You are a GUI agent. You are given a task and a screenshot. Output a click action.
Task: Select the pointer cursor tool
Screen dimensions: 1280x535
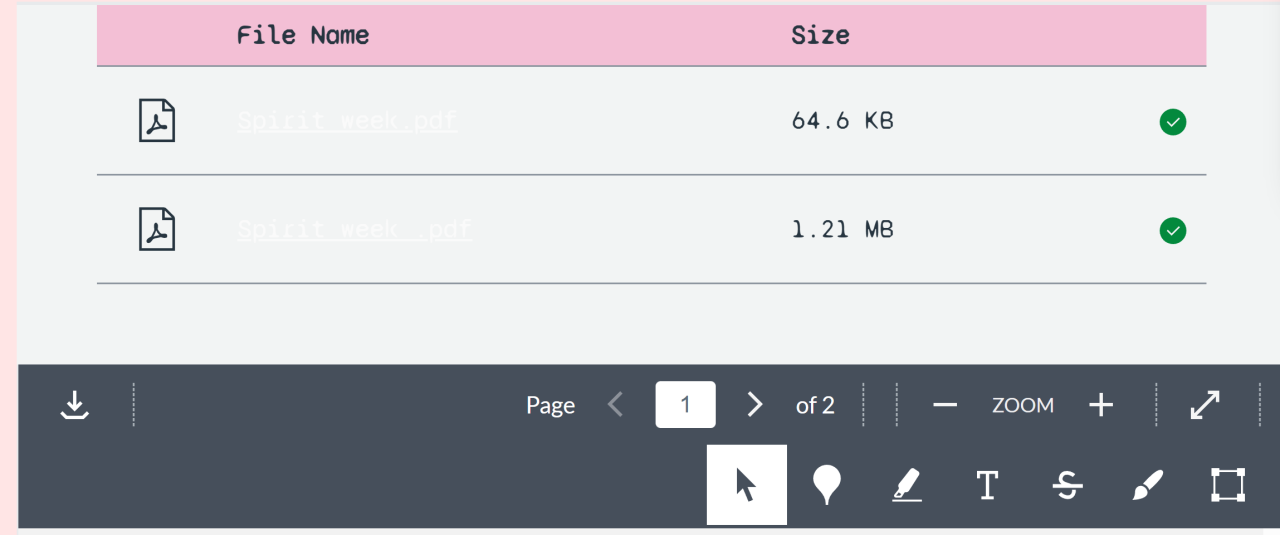tap(746, 485)
